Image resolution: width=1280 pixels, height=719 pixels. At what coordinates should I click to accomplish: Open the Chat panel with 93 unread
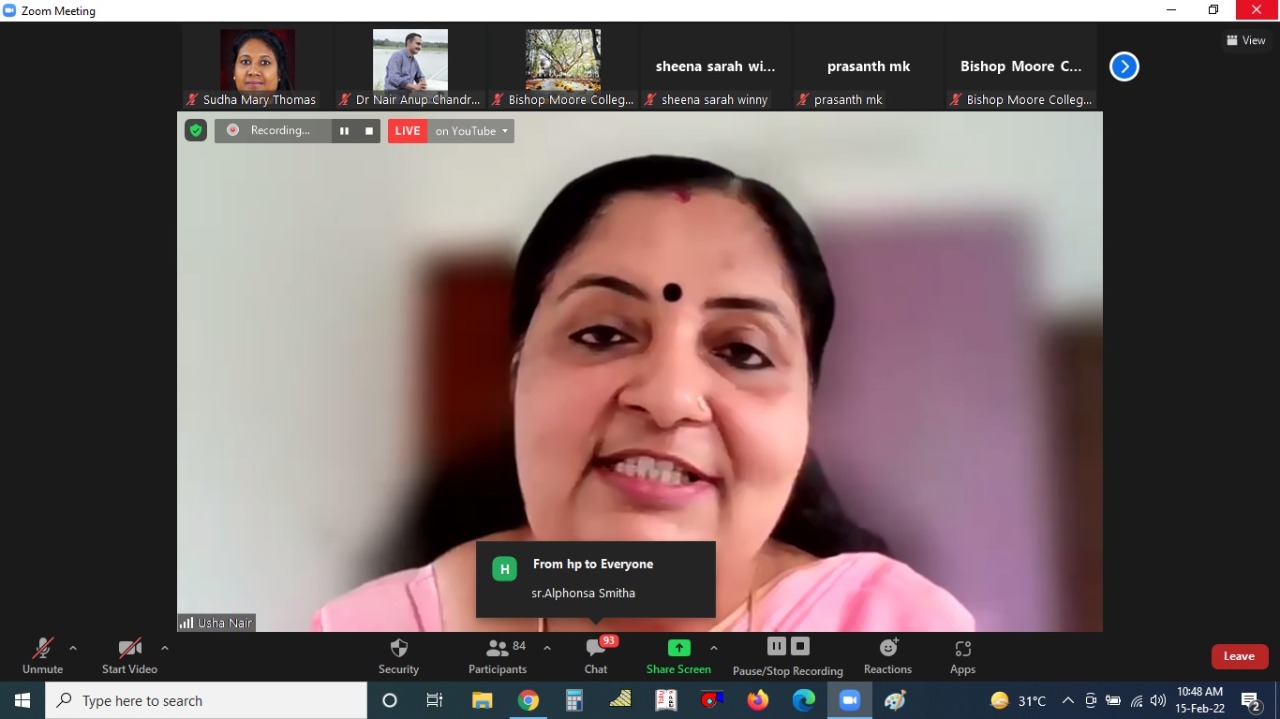(596, 656)
